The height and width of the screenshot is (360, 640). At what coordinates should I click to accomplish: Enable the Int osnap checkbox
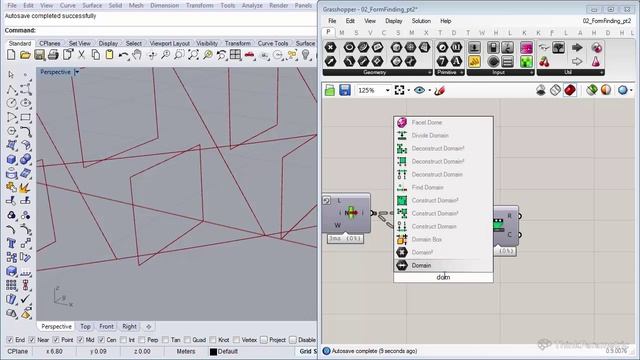pos(123,340)
